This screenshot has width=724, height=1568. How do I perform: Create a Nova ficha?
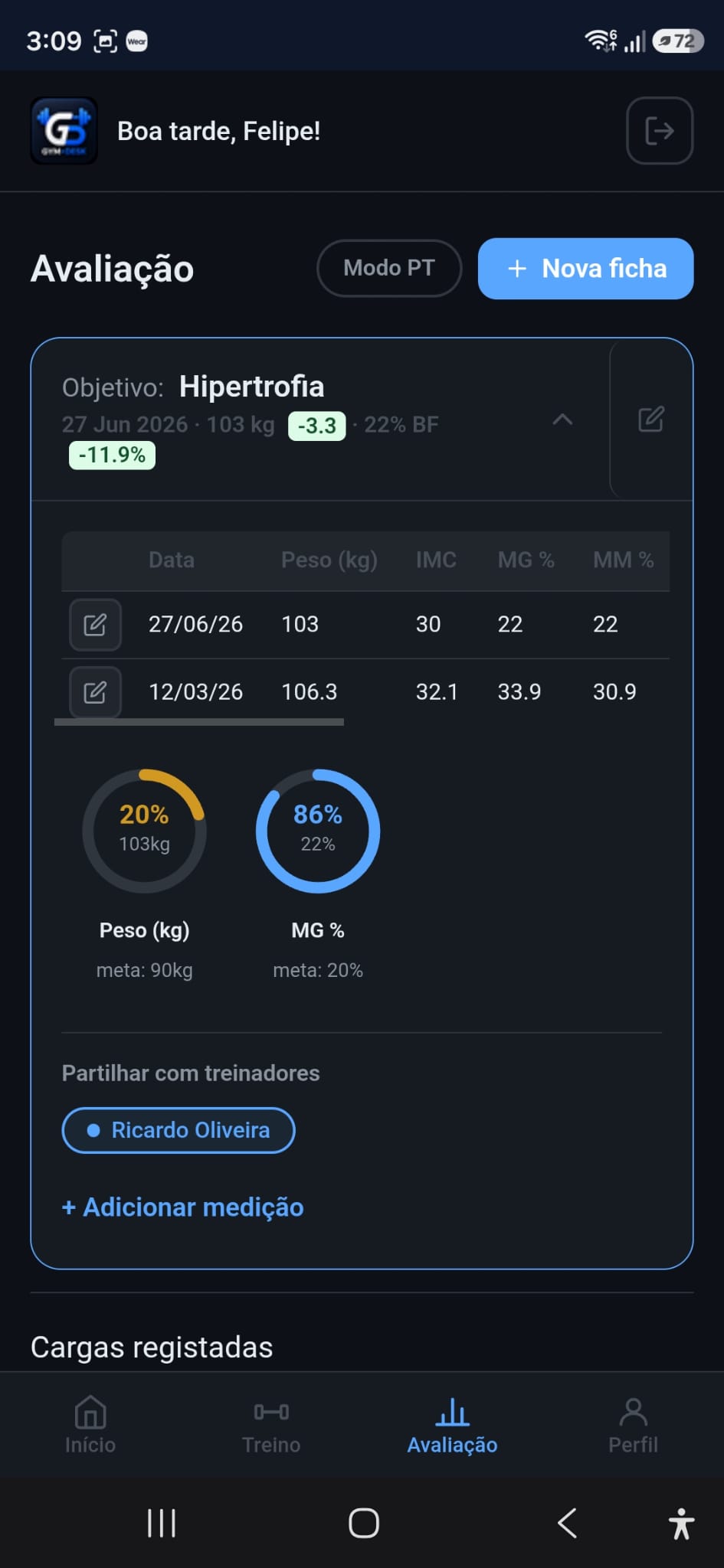585,268
